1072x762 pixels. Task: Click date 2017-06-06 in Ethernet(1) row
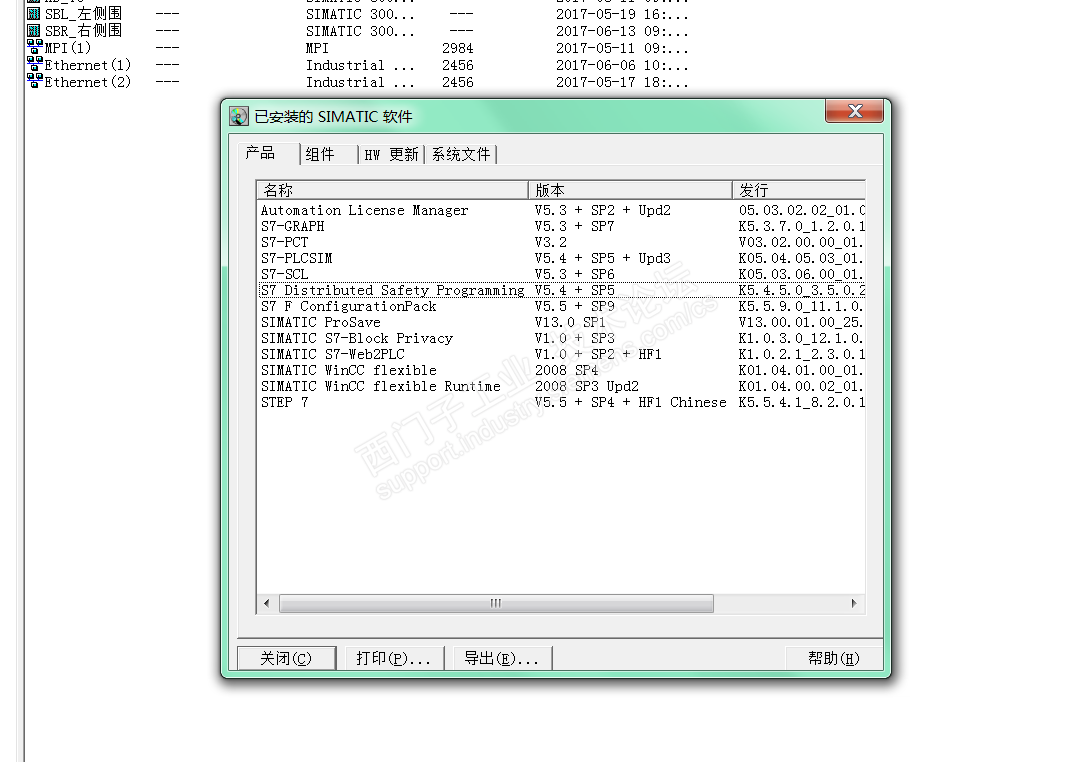click(x=595, y=66)
